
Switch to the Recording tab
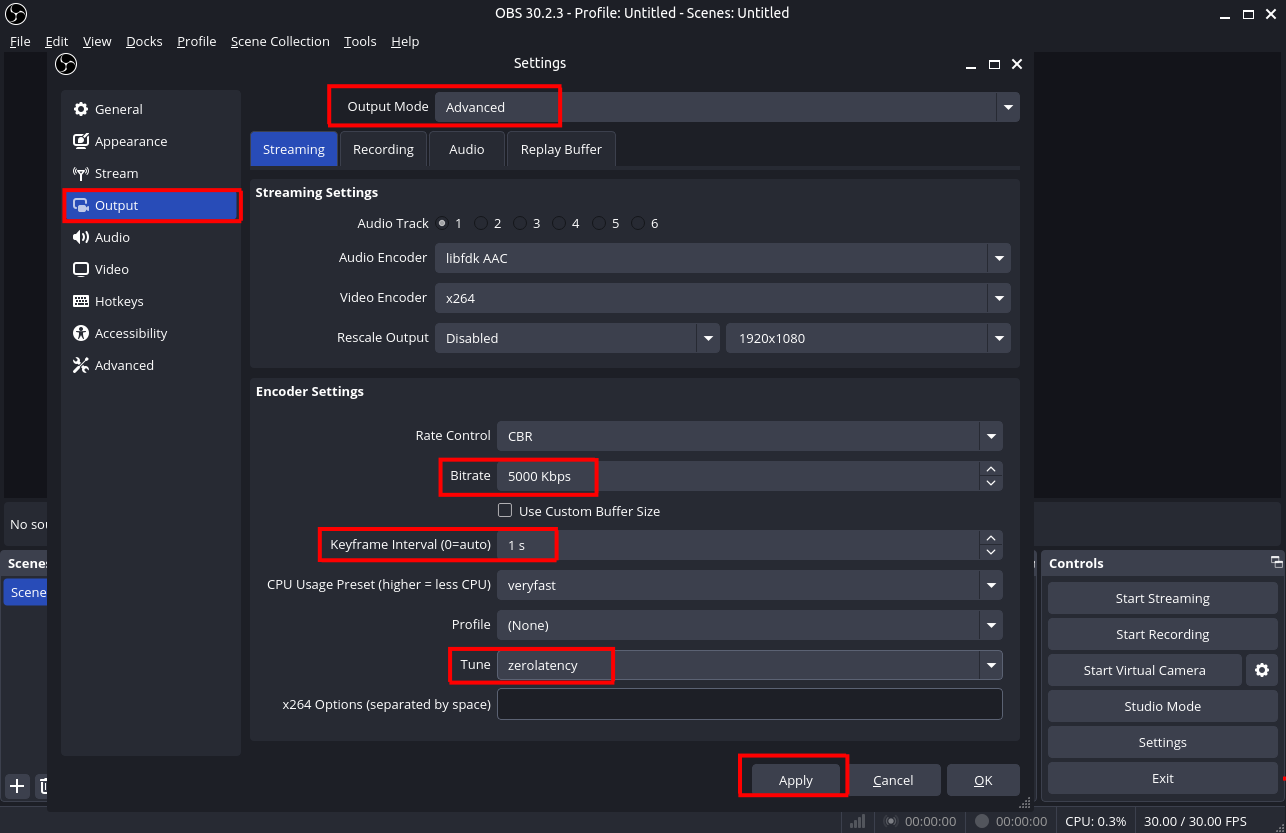(383, 148)
